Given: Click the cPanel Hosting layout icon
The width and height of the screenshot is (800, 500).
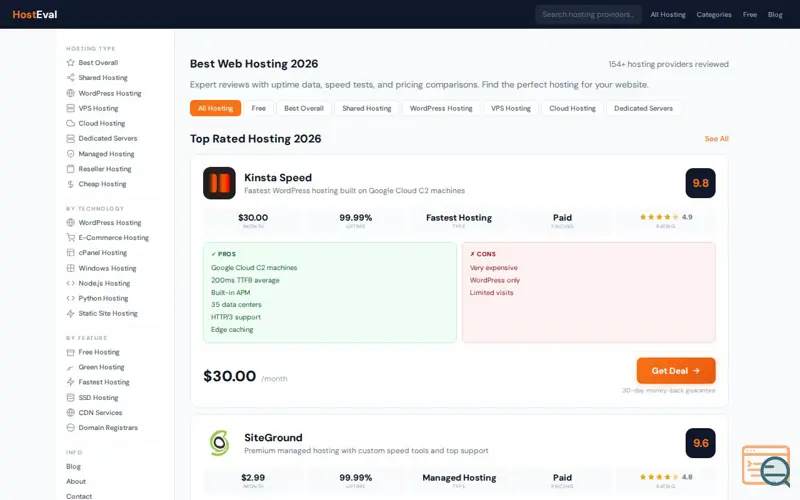Looking at the screenshot, I should (70, 253).
